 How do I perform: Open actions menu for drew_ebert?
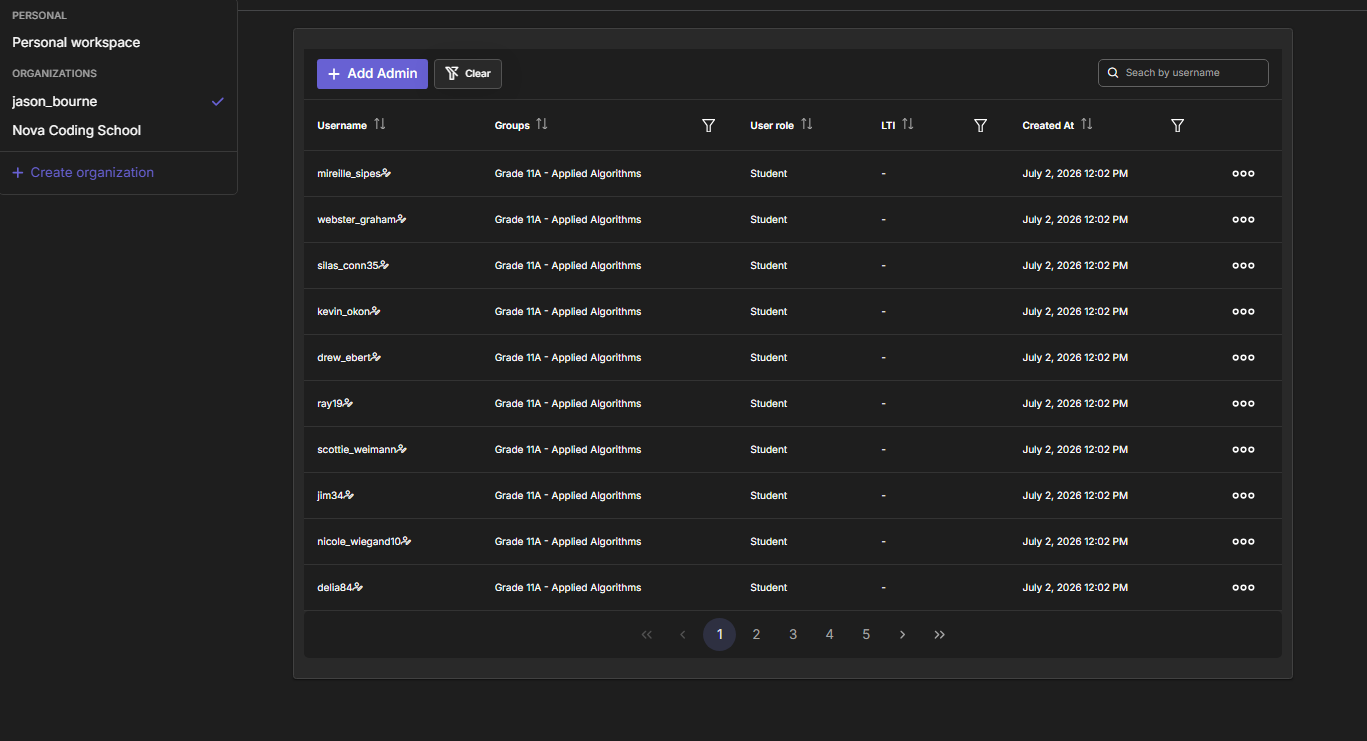click(1243, 358)
